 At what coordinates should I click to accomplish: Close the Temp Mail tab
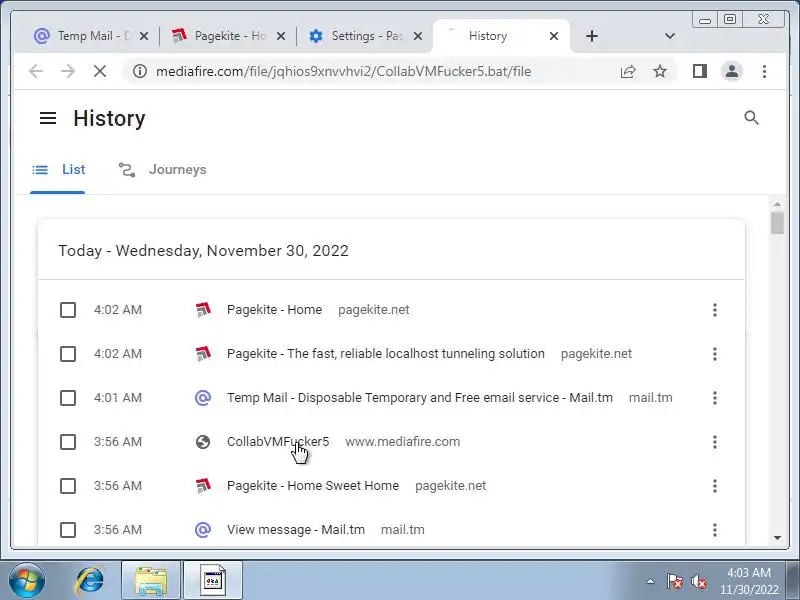[144, 36]
